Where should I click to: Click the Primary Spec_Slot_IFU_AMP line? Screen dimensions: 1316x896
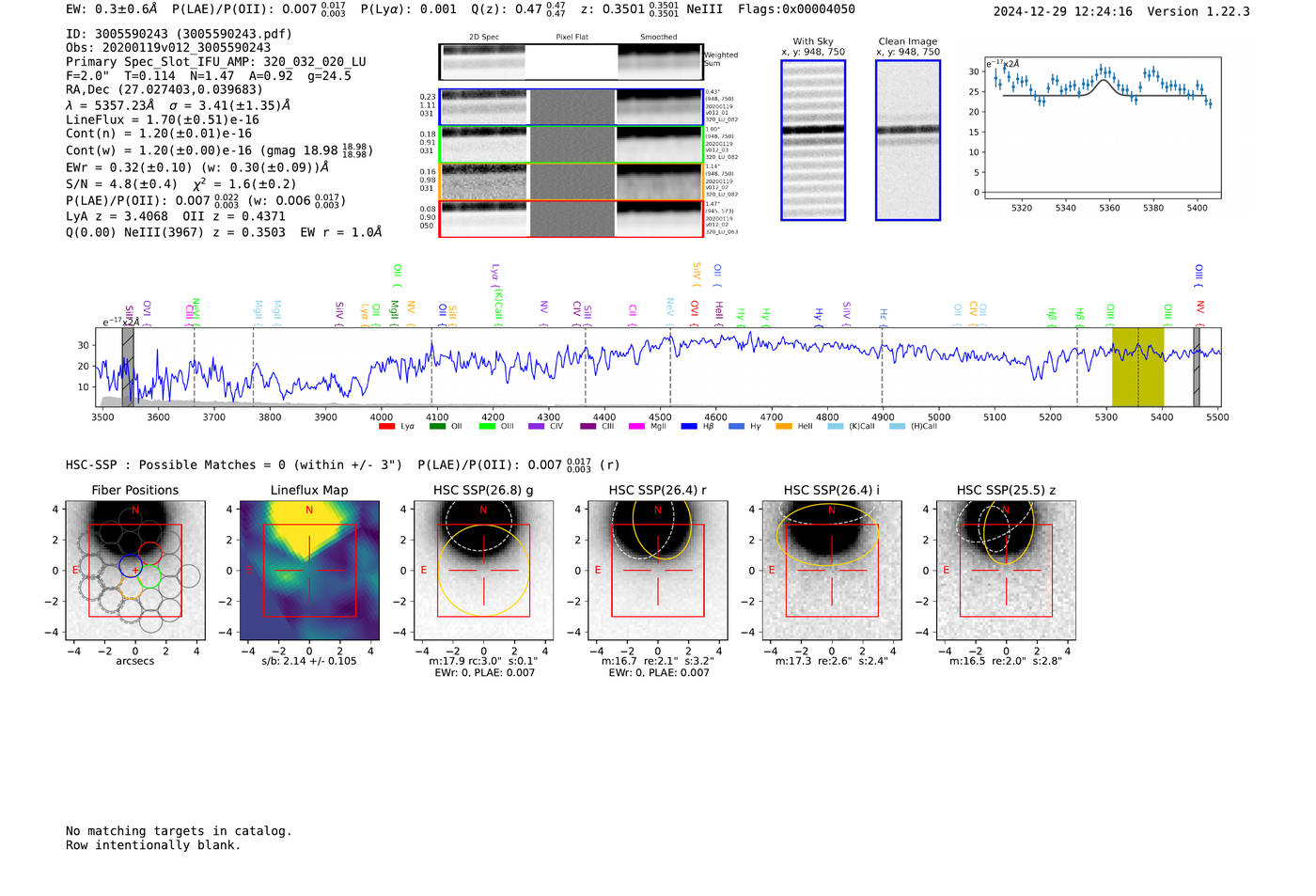click(216, 62)
